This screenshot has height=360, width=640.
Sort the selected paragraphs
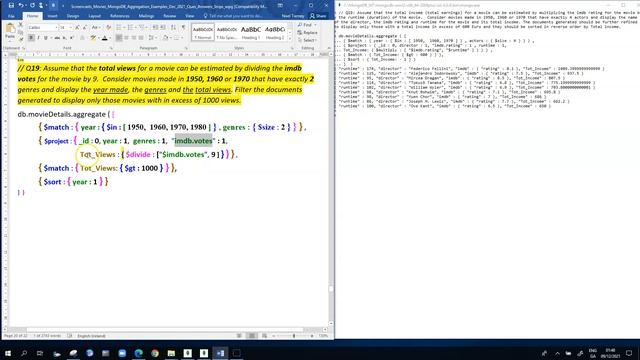tap(173, 27)
